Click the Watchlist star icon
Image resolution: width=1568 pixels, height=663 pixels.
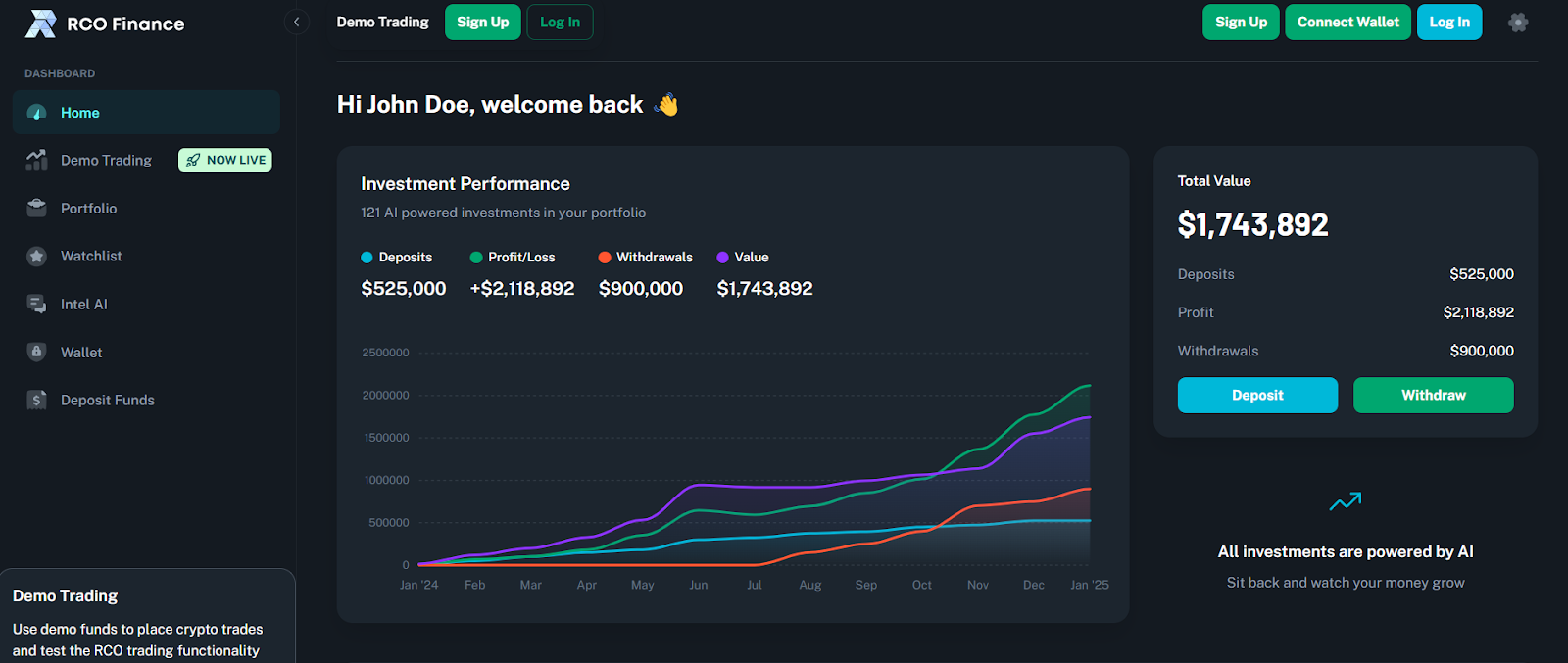(37, 256)
